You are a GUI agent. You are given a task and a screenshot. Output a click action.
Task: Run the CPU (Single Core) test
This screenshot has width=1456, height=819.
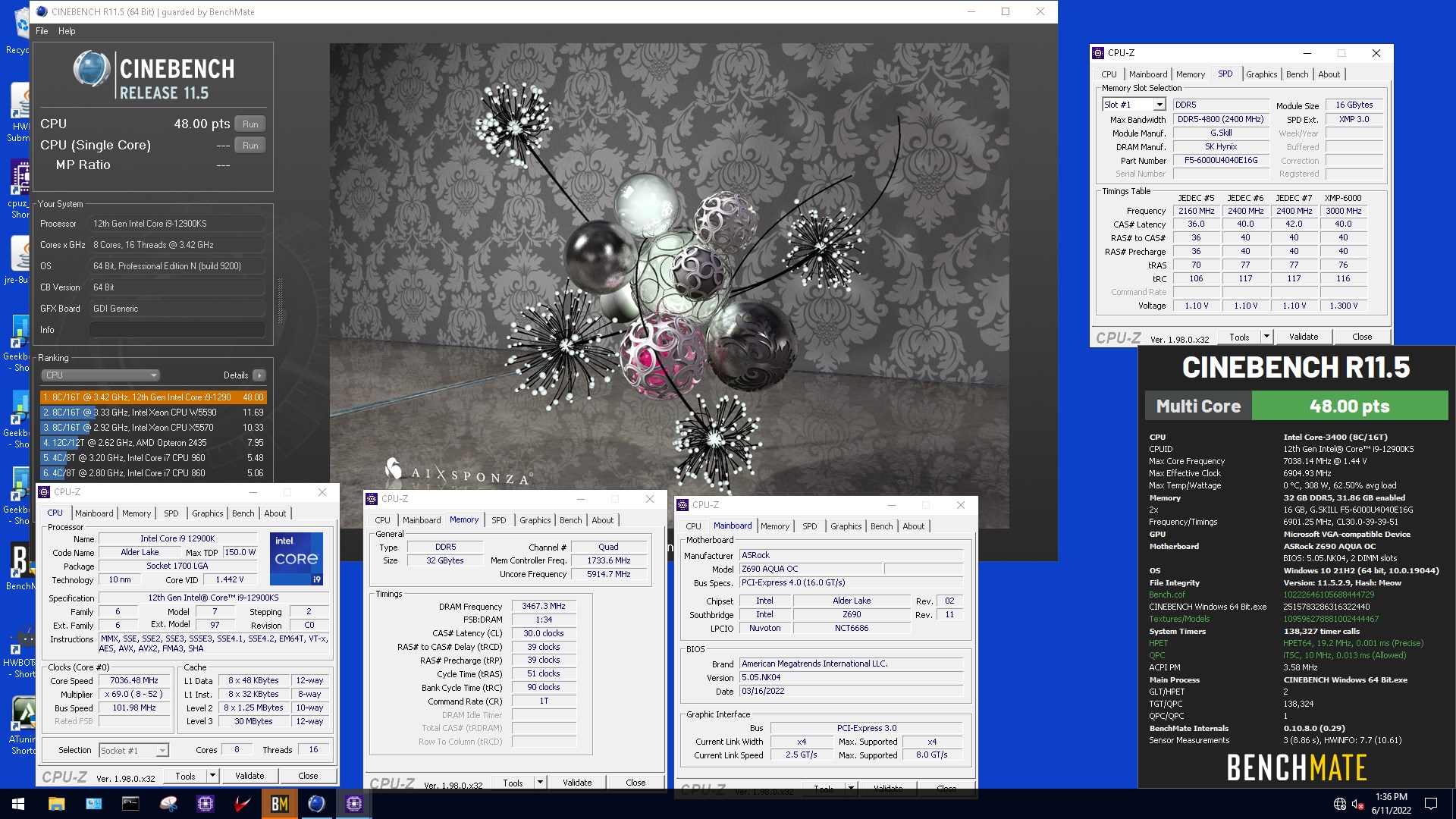pos(250,146)
